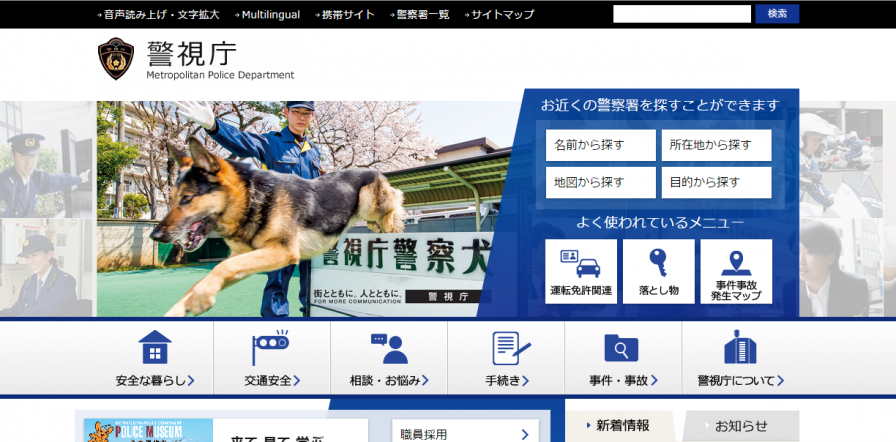Screen dimensions: 896x442
Task: Click the 事件事故 発生マップ label
Action: (736, 290)
